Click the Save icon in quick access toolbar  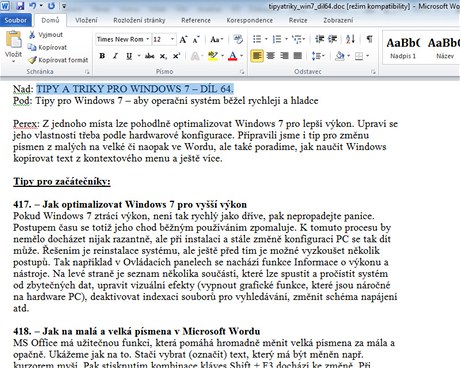[x=20, y=6]
